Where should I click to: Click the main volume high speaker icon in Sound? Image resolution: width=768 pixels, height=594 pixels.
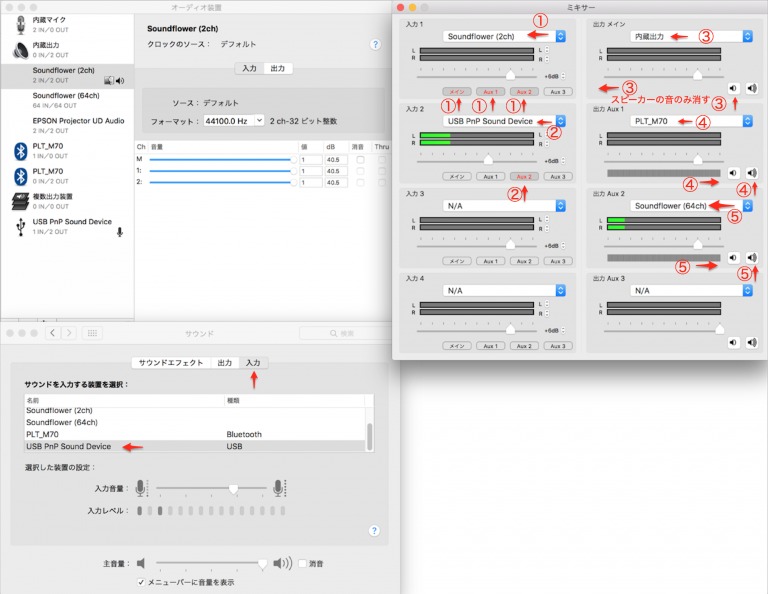pos(283,563)
